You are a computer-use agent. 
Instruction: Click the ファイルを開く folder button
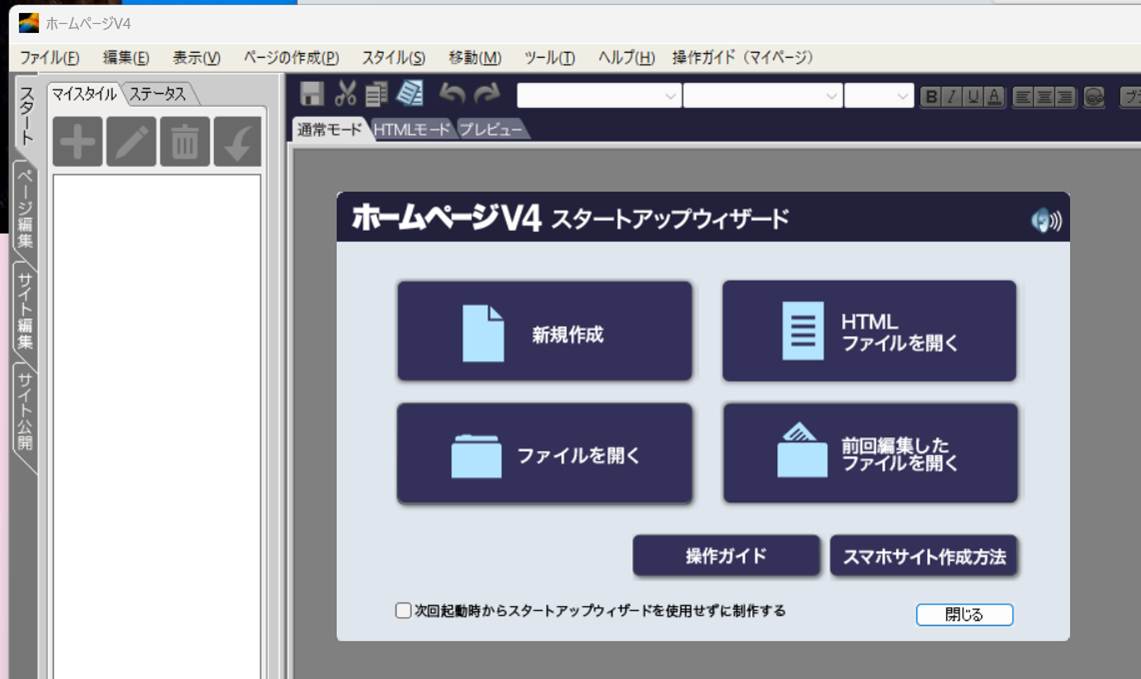pos(544,453)
